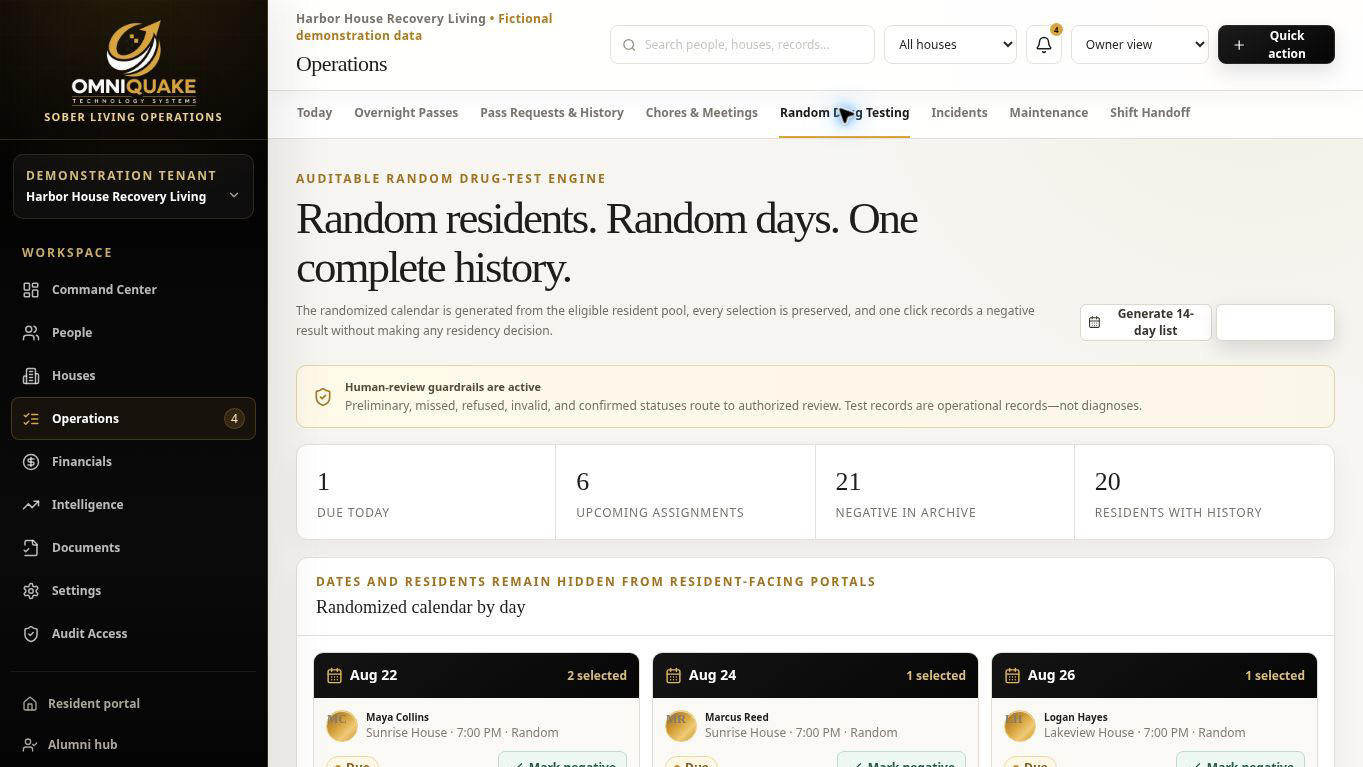Image resolution: width=1363 pixels, height=767 pixels.
Task: Click the search people, houses, records field
Action: tap(742, 45)
